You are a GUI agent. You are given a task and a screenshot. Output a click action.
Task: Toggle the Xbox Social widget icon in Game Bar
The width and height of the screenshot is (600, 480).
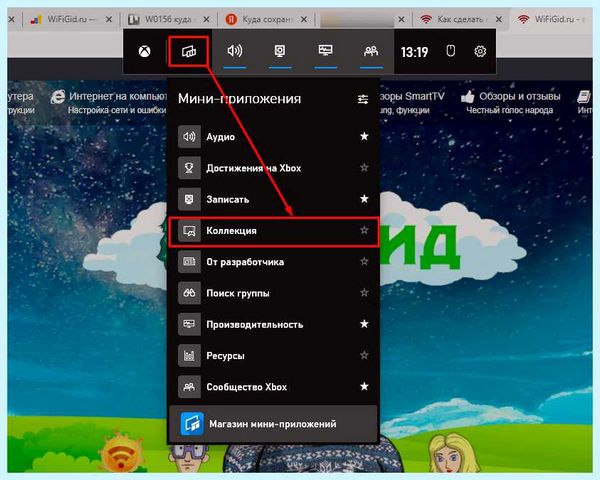(371, 51)
